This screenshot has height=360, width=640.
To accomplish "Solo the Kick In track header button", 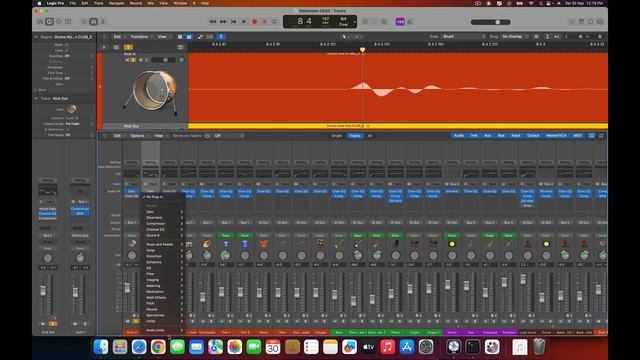I will [133, 60].
